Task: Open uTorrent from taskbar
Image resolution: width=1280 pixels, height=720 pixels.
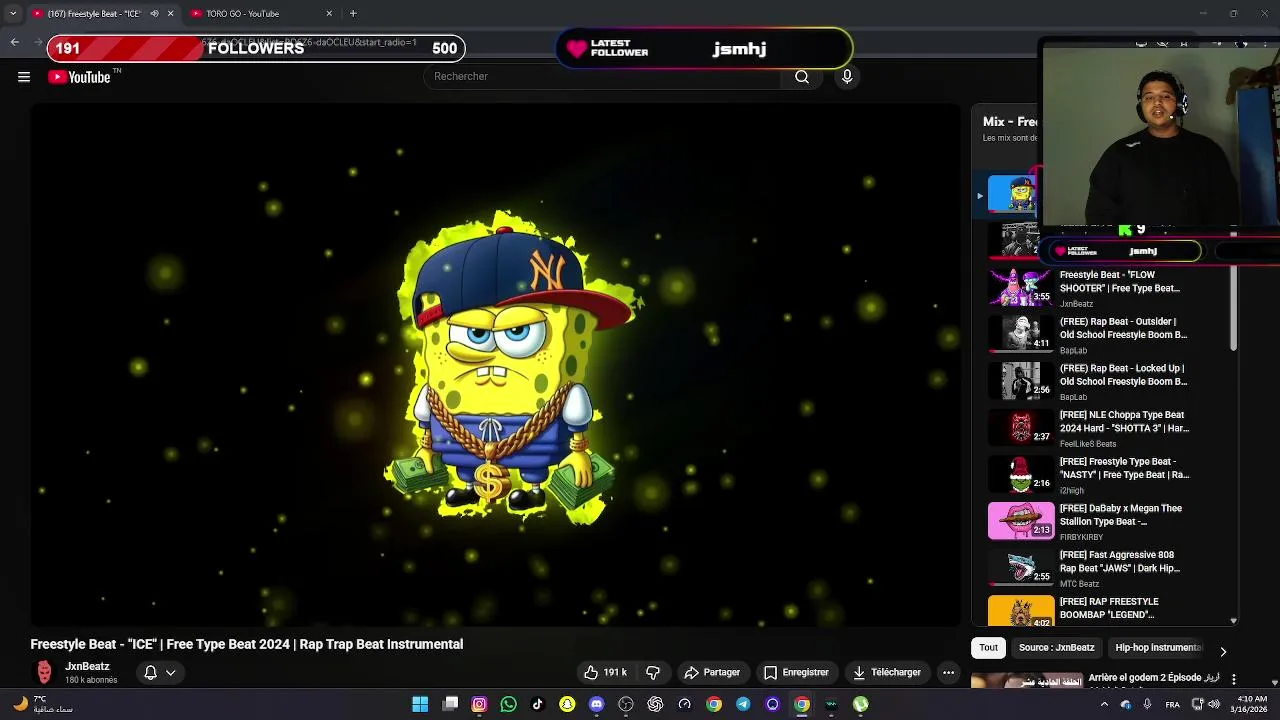Action: (860, 704)
